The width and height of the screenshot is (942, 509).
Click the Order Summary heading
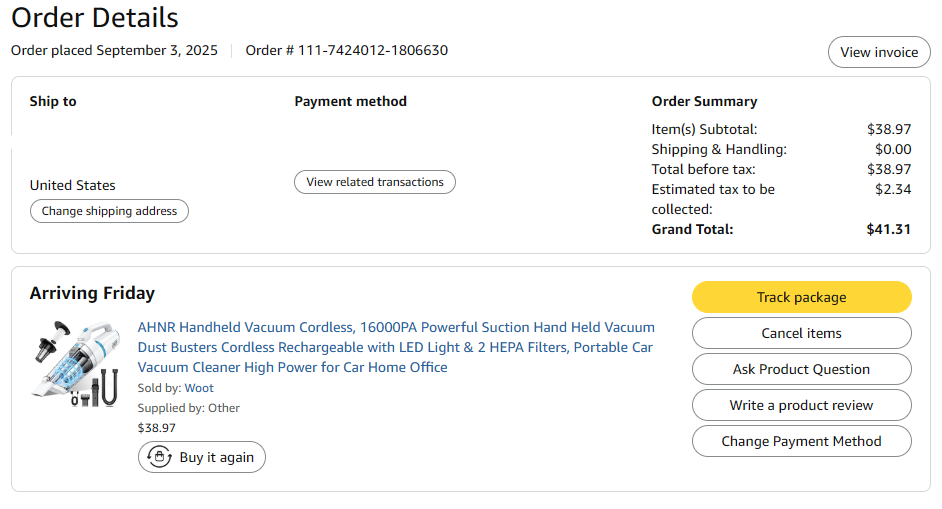(x=704, y=101)
